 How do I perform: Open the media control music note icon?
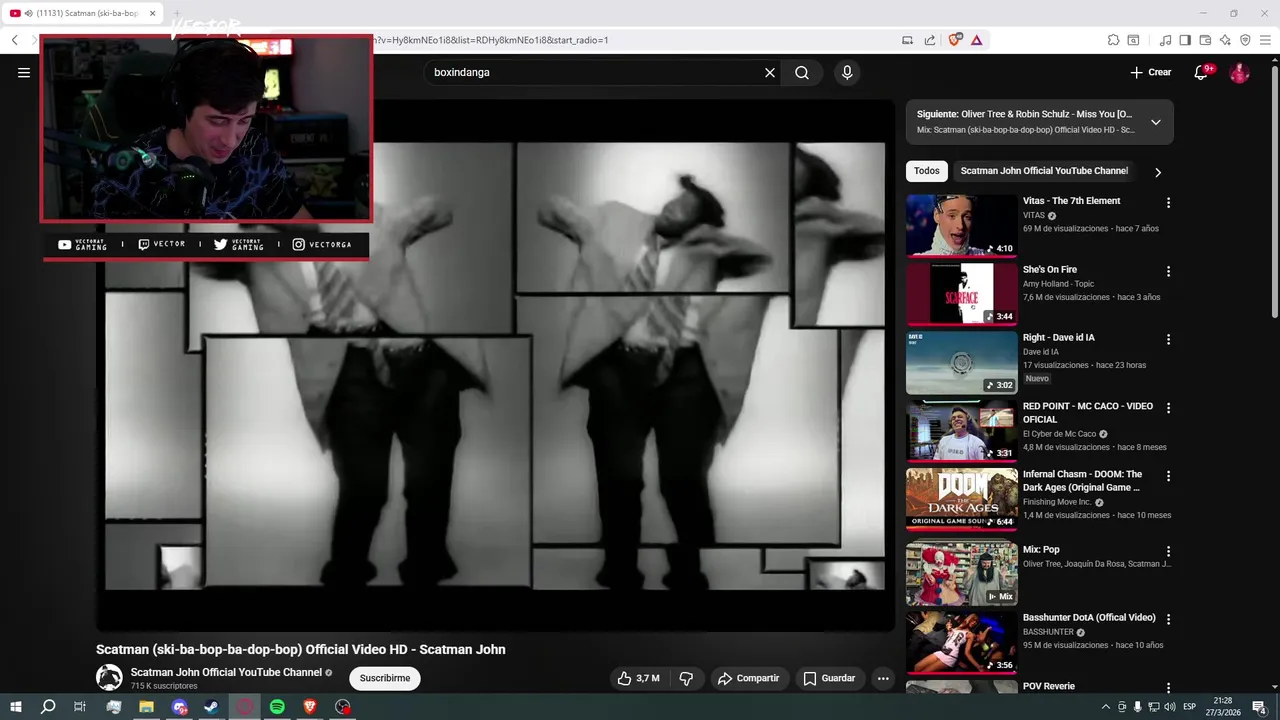(x=1165, y=40)
